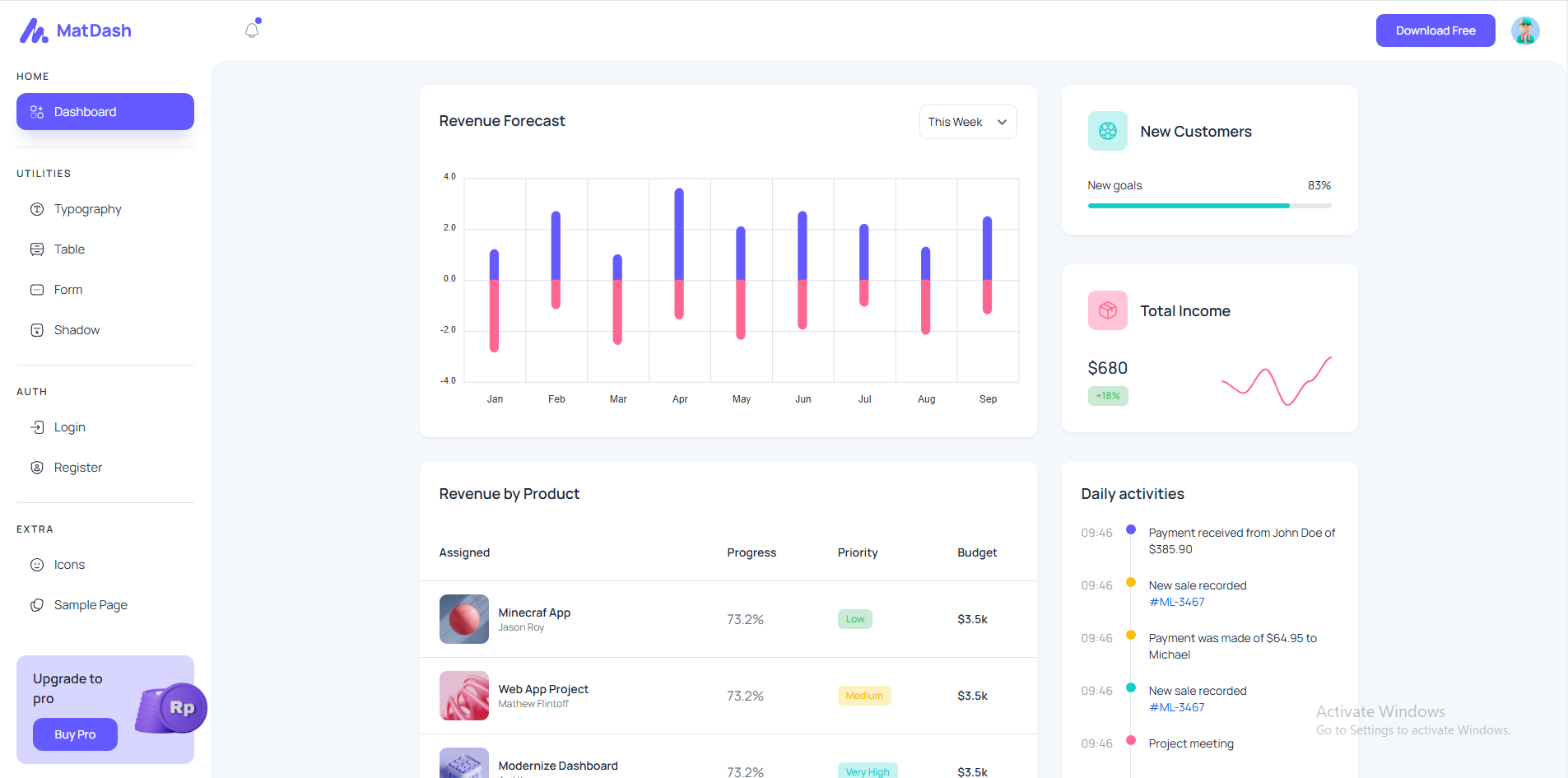Open the Sample Page link
The image size is (1568, 778).
pos(90,604)
